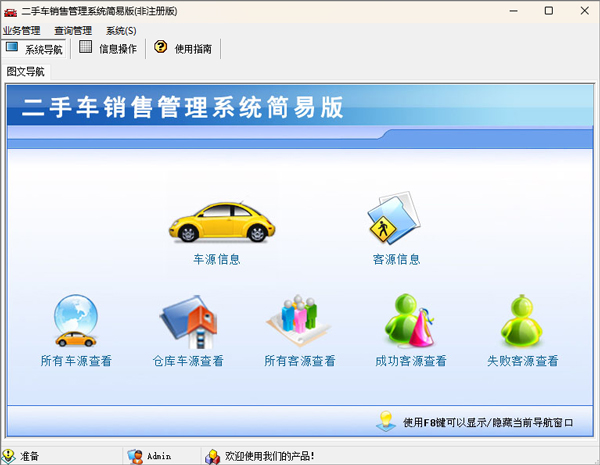Click the 系统导航 monitor icon in toolbar
The height and width of the screenshot is (465, 600).
pos(12,47)
